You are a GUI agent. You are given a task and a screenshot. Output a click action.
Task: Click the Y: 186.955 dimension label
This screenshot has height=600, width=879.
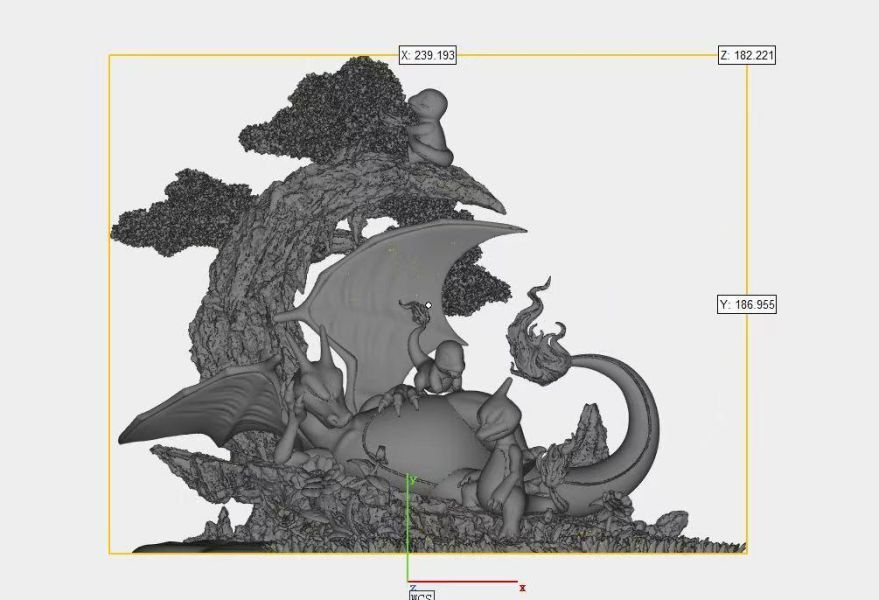coord(747,304)
